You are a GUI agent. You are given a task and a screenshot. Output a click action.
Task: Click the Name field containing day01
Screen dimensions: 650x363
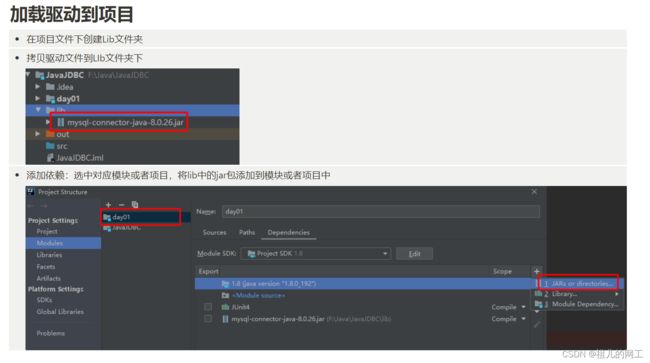(381, 212)
